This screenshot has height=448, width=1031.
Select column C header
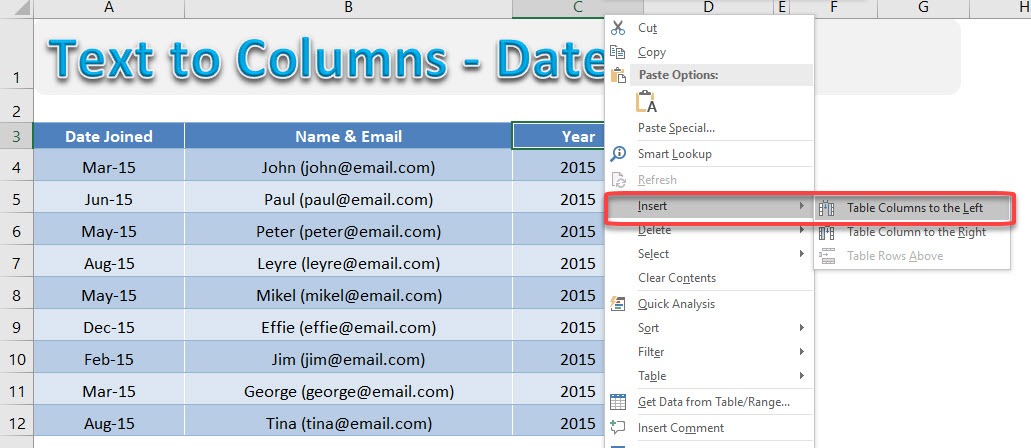(577, 8)
